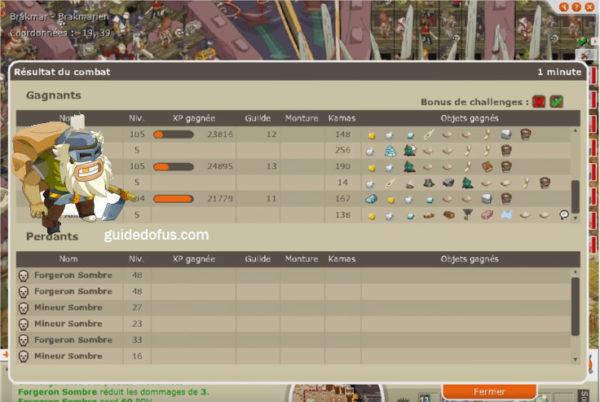Select the Mineur Sombre level 23 row
The height and width of the screenshot is (402, 600).
pos(293,324)
